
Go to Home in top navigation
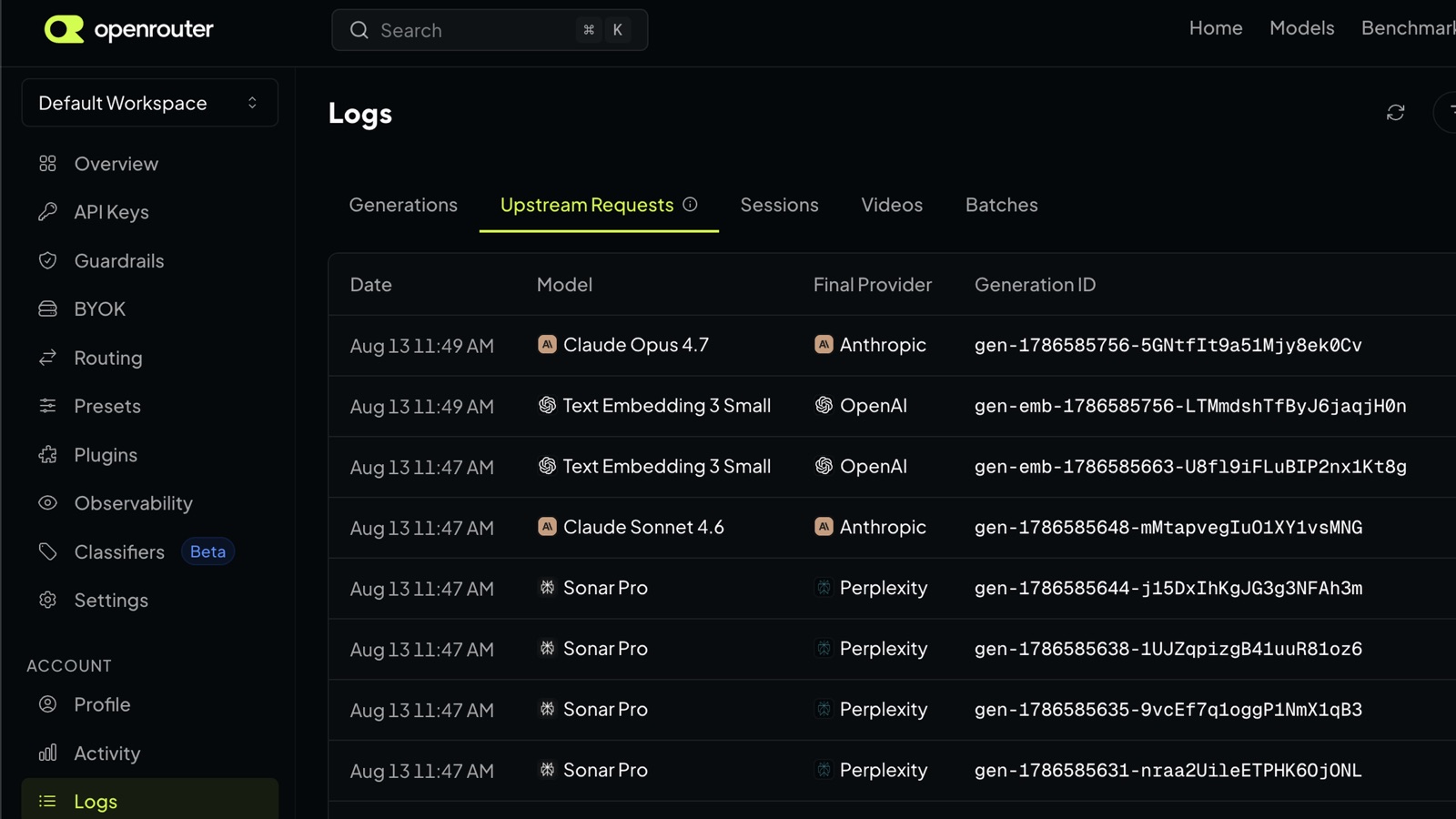click(1216, 28)
